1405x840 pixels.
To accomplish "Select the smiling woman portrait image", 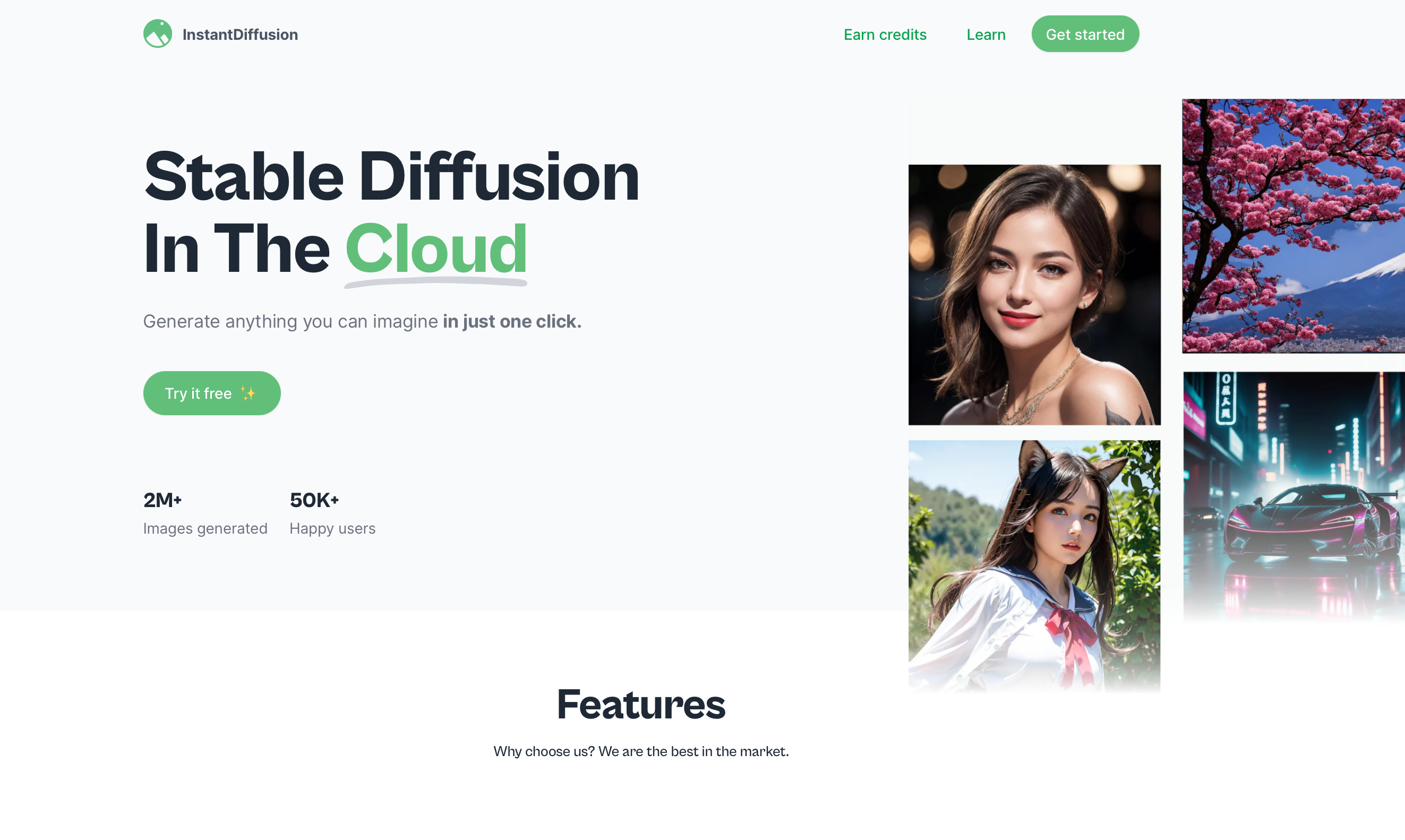I will pos(1034,294).
